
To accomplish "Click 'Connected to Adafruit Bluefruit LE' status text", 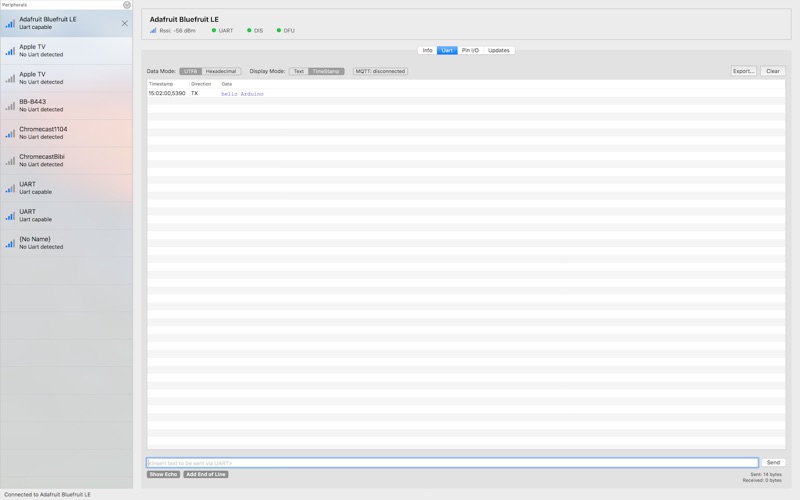I will tap(47, 494).
